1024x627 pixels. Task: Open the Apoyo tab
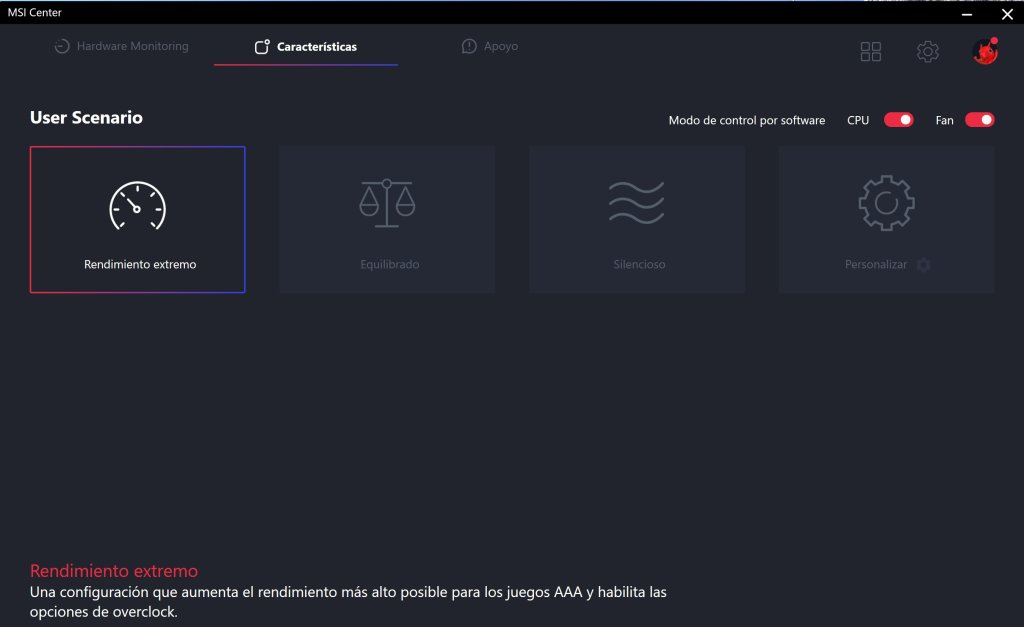[x=490, y=46]
